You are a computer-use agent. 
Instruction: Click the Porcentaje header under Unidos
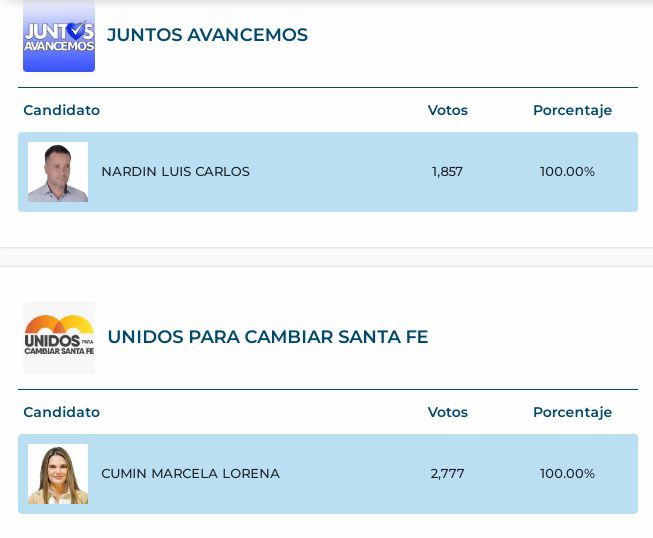coord(573,412)
